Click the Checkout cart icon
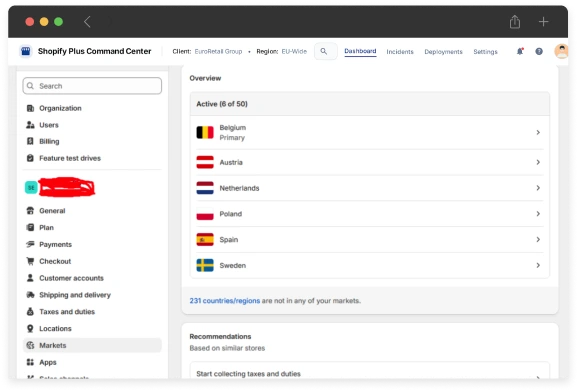The height and width of the screenshot is (392, 579). coord(30,261)
